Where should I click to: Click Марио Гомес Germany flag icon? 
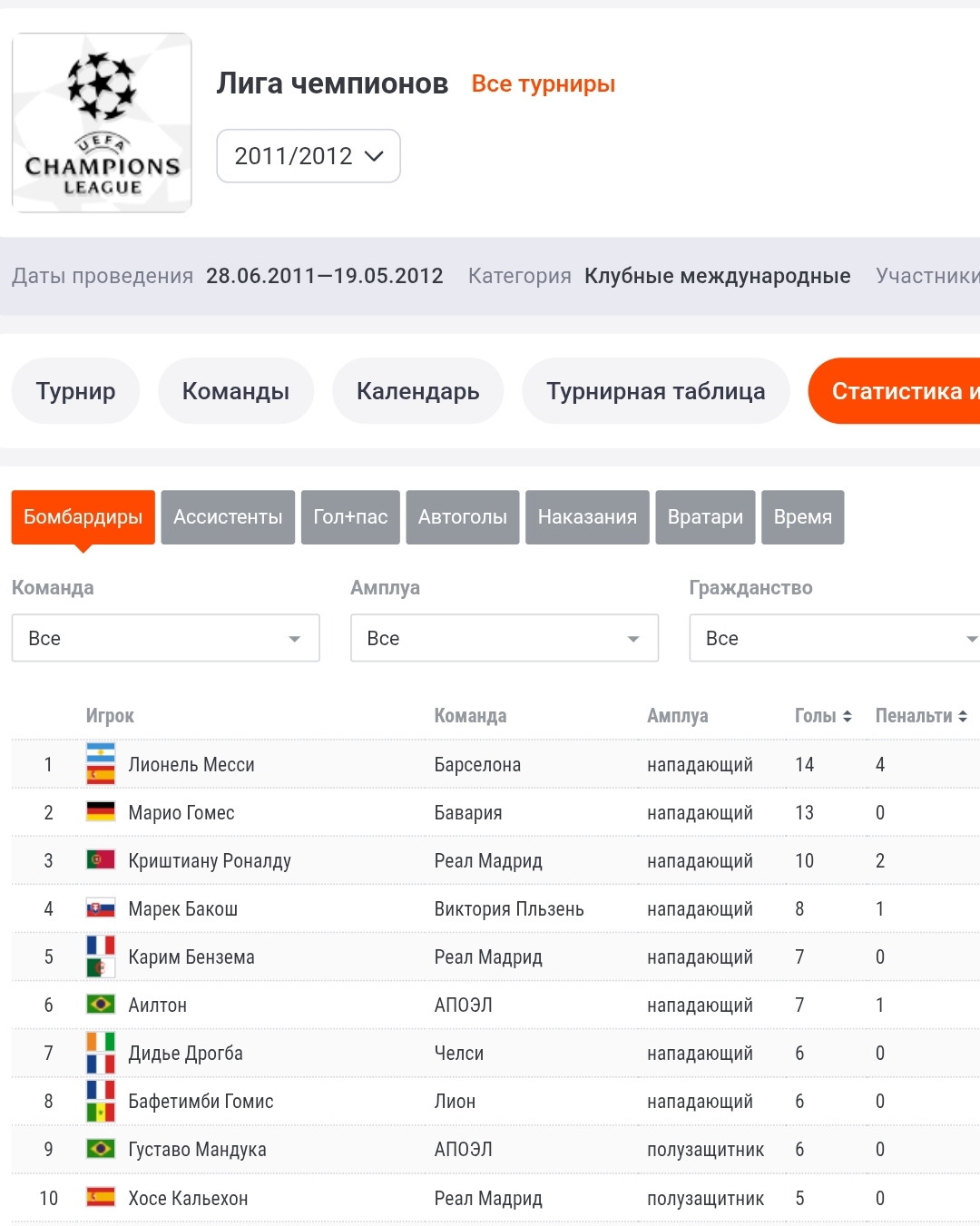[x=101, y=812]
